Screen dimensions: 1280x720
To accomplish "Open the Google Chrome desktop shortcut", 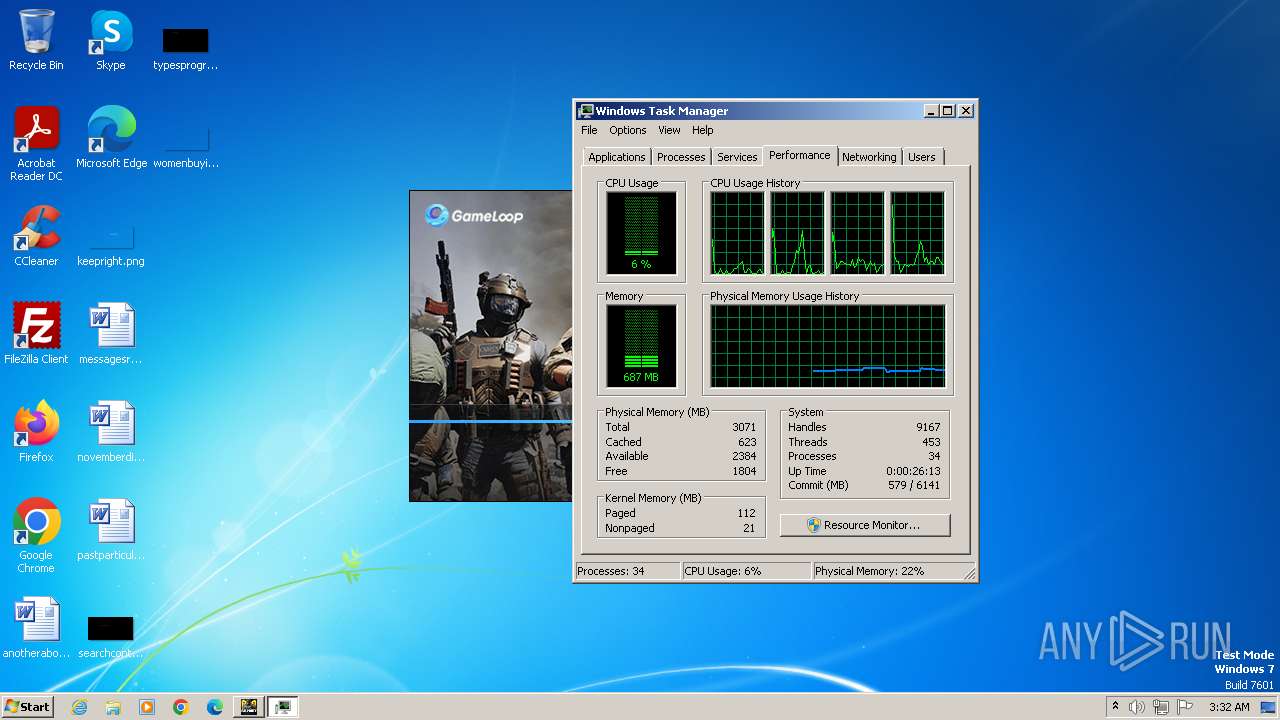I will 36,536.
